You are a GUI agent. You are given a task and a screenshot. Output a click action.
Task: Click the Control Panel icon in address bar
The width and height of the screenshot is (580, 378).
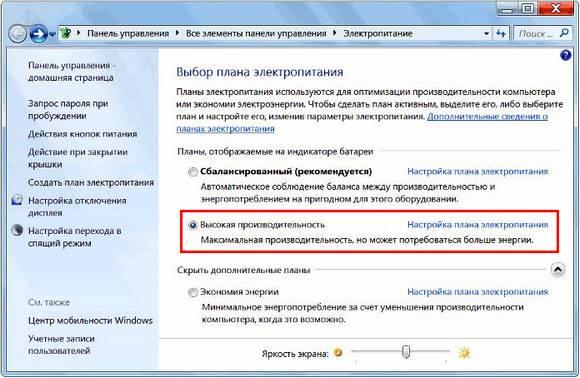tap(66, 33)
